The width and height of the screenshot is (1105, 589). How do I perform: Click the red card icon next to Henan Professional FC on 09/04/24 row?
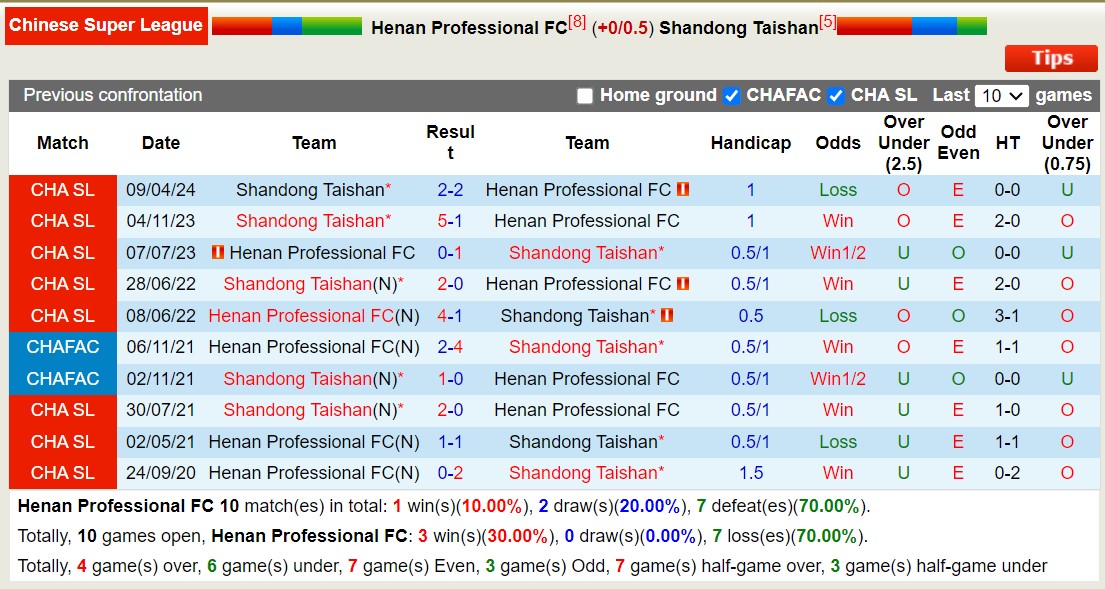(682, 189)
